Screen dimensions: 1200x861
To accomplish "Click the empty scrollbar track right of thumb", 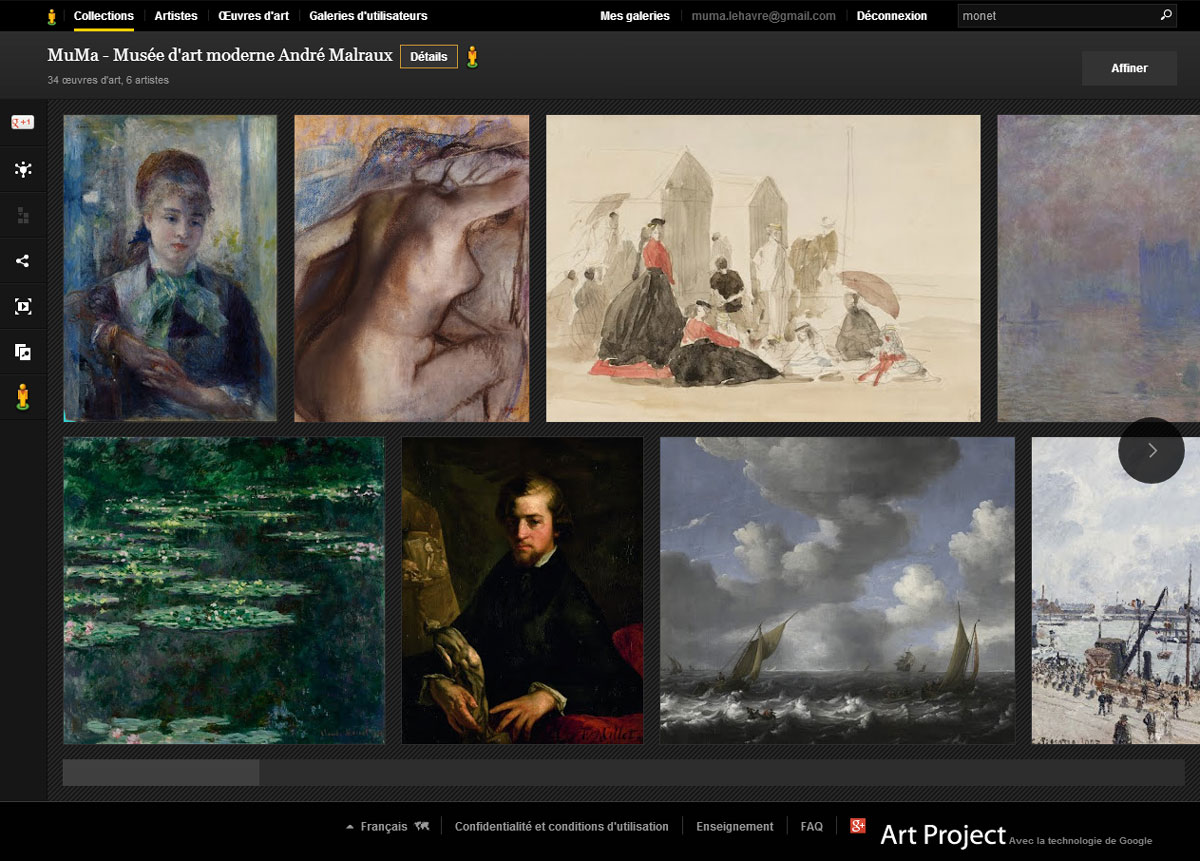I will (722, 772).
